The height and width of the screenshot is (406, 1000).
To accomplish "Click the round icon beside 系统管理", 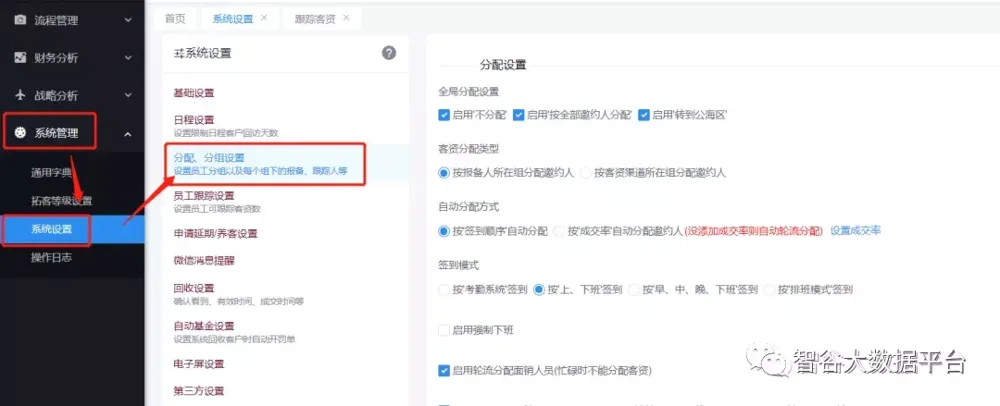I will click(x=20, y=133).
